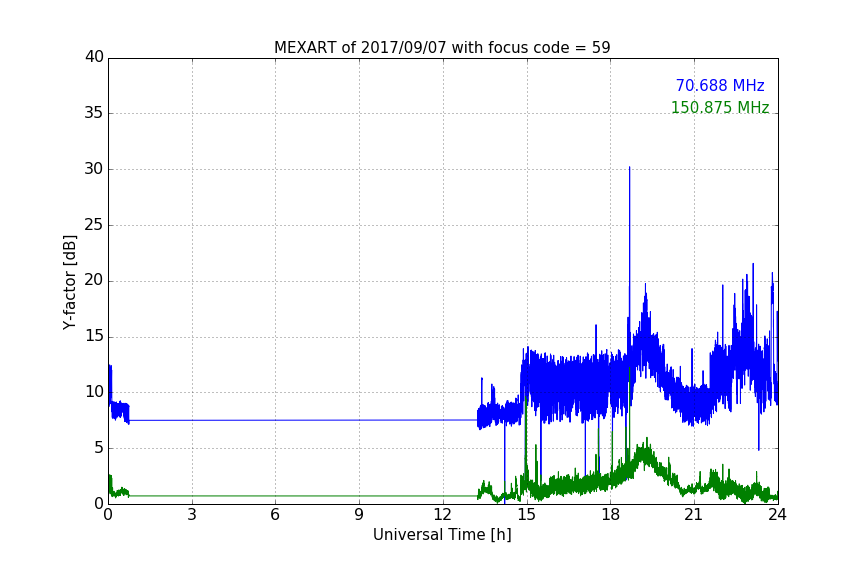Viewport: 864px width, 576px height.
Task: Click the Y-factor [dB] axis label
Action: (69, 282)
